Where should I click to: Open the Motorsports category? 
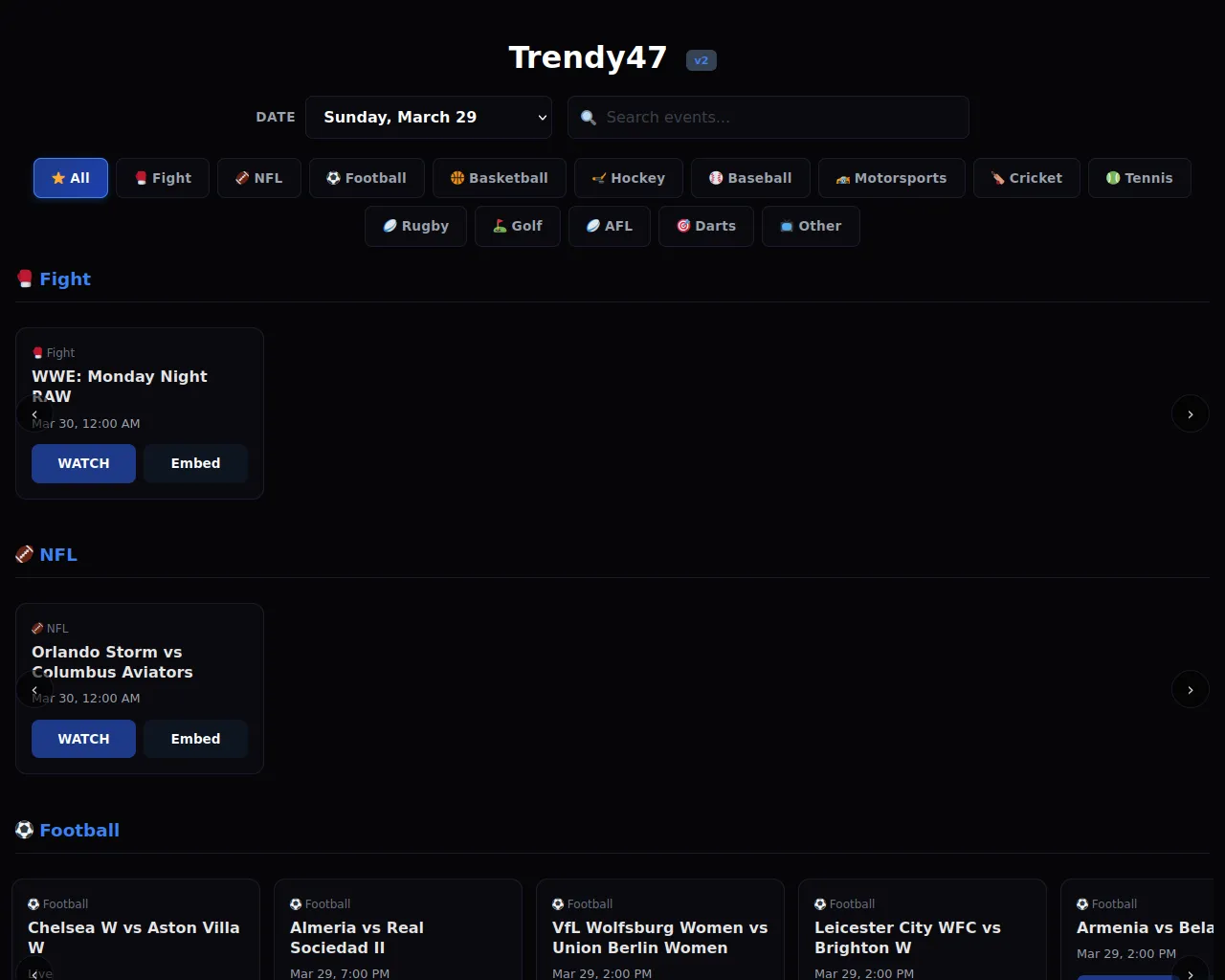(892, 178)
